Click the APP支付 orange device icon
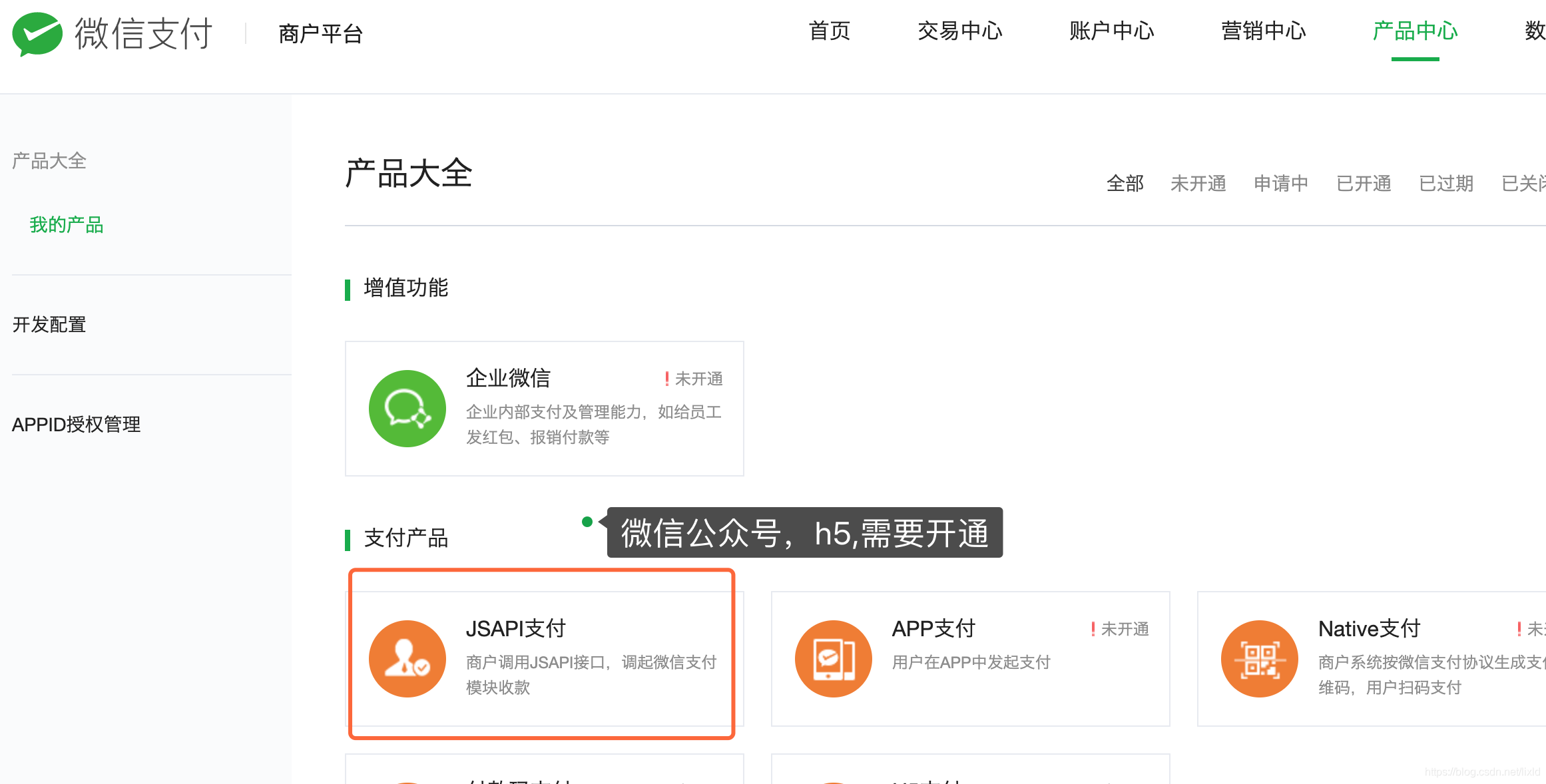 tap(834, 658)
